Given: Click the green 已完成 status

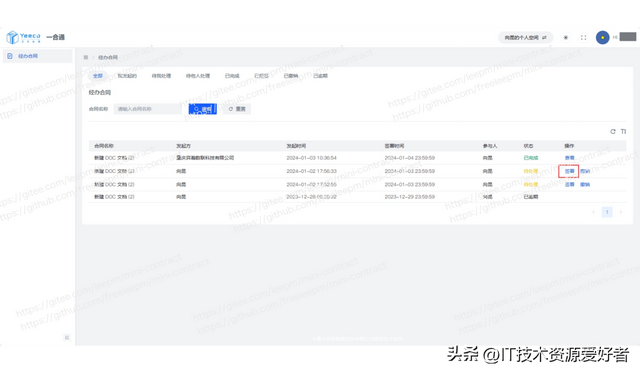Looking at the screenshot, I should point(531,158).
